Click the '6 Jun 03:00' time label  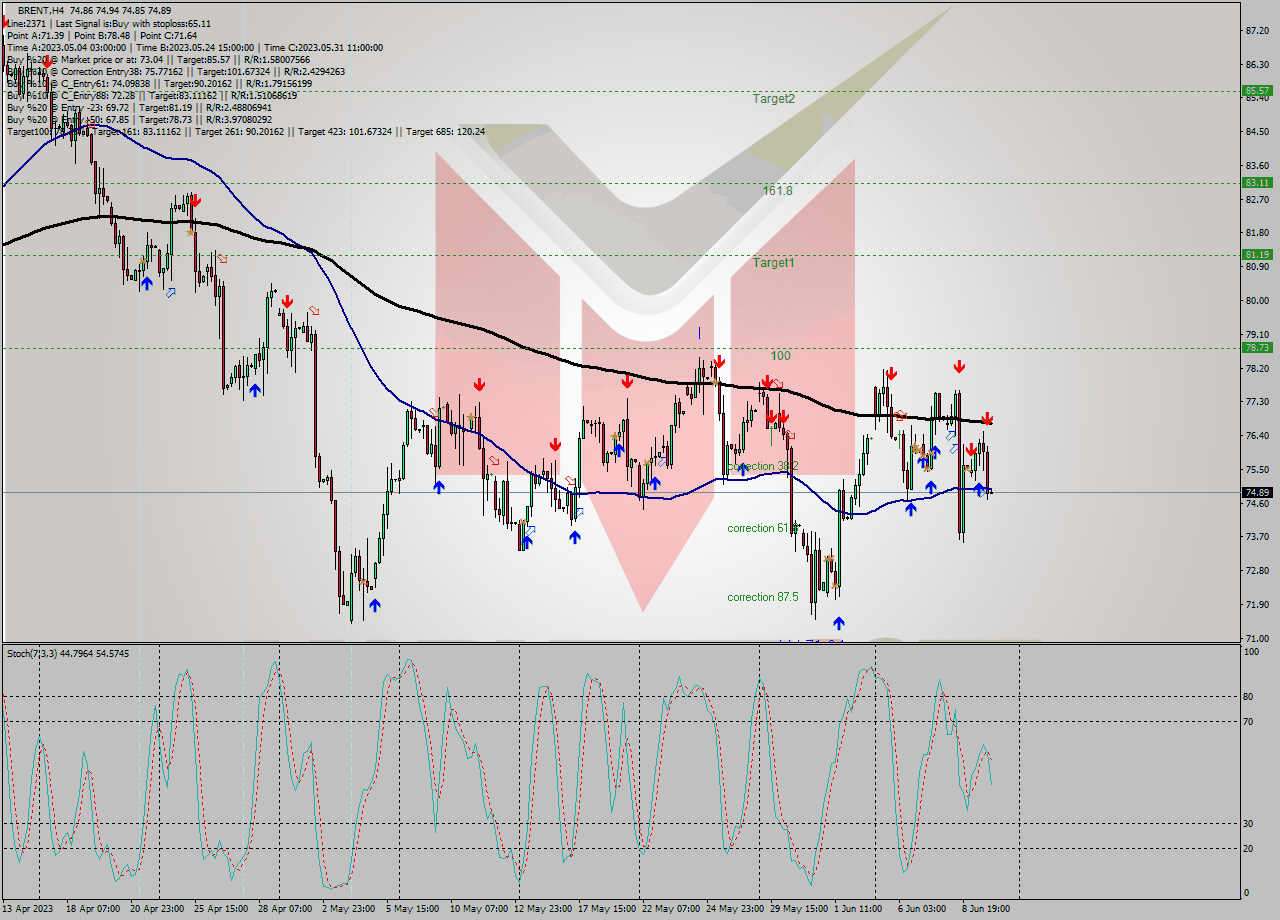coord(922,909)
